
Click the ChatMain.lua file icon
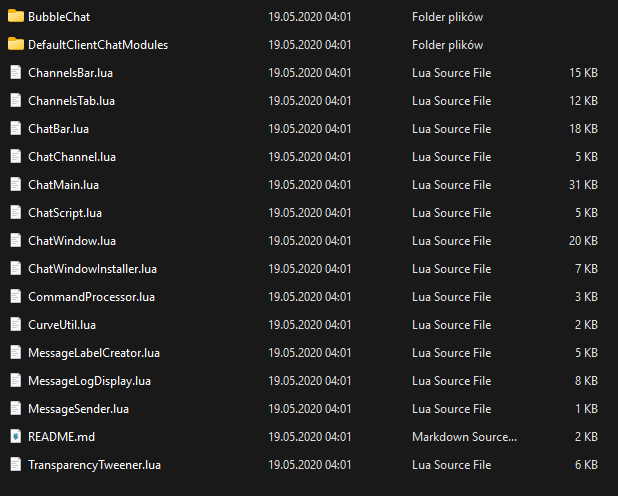click(15, 185)
